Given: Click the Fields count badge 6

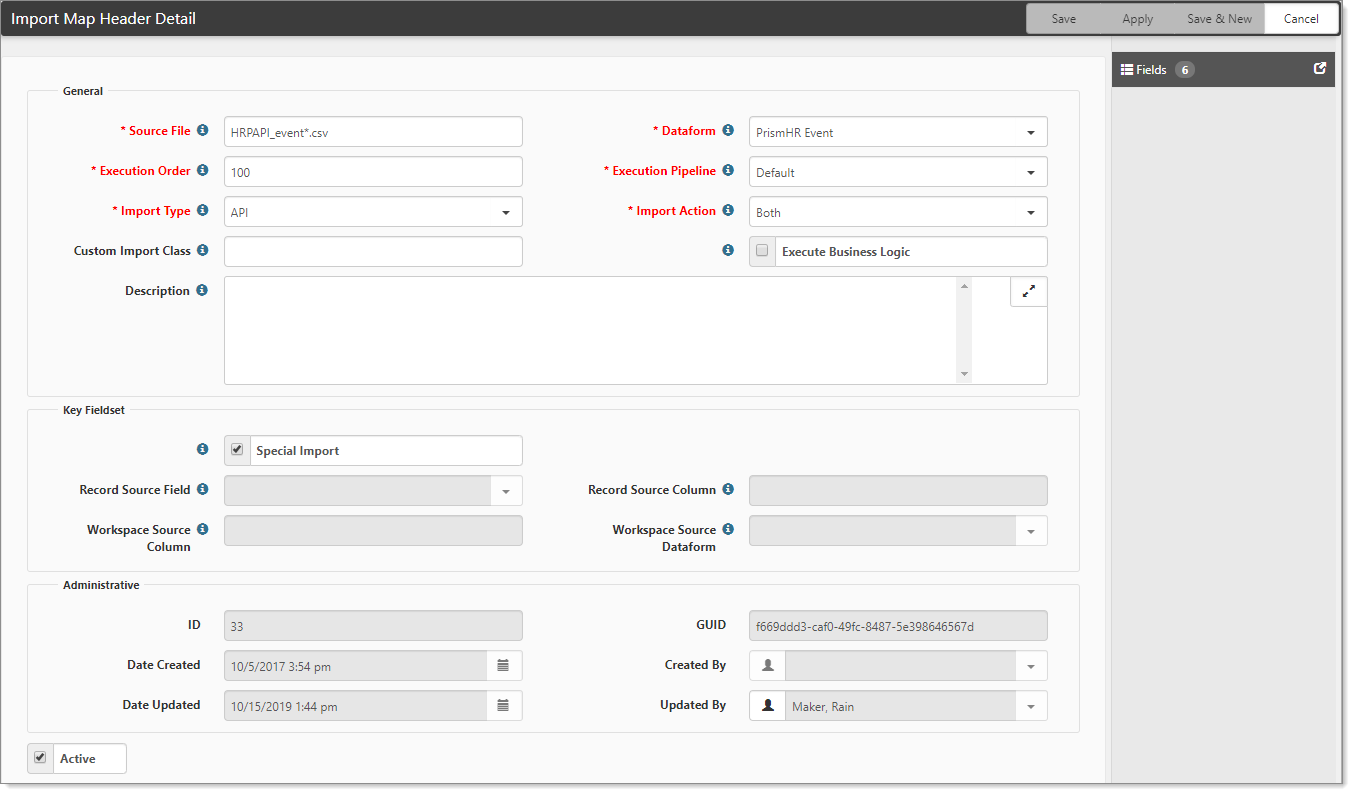Looking at the screenshot, I should (x=1185, y=70).
